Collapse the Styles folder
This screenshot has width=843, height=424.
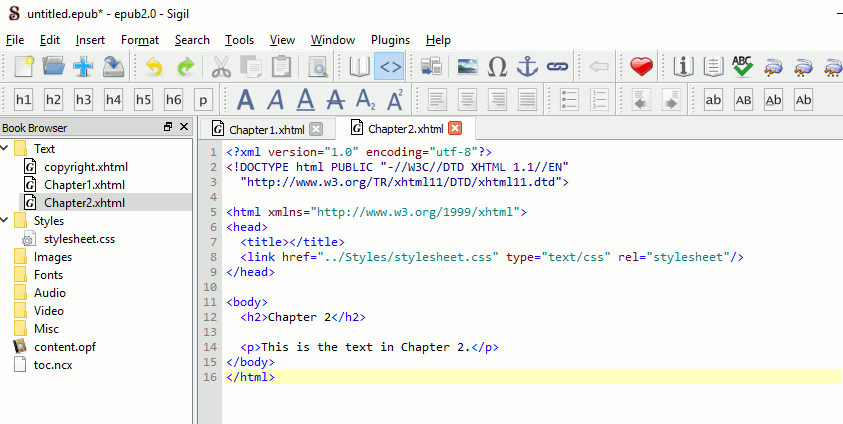(5, 220)
